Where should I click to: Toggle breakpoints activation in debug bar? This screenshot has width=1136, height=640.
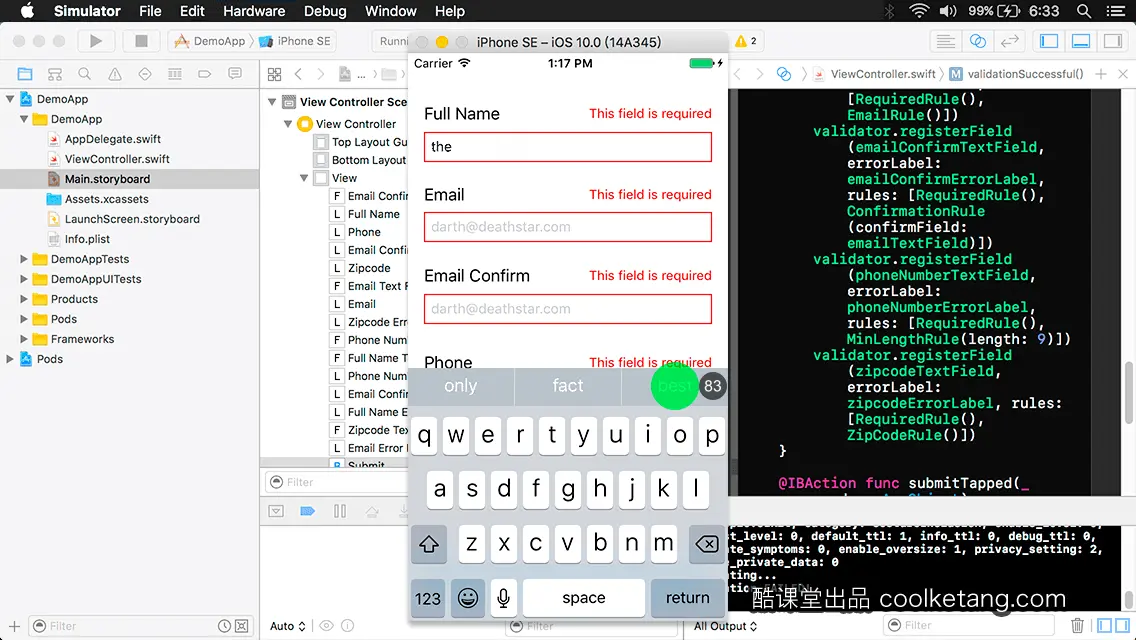(308, 511)
